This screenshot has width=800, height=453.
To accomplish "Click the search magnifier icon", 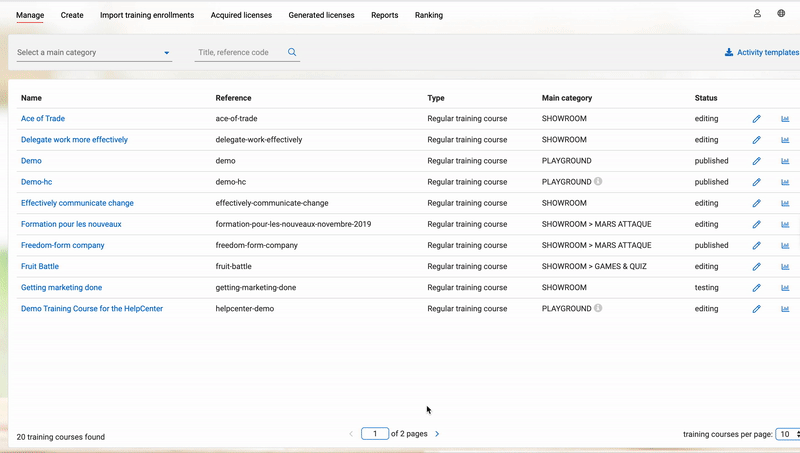I will click(x=292, y=52).
